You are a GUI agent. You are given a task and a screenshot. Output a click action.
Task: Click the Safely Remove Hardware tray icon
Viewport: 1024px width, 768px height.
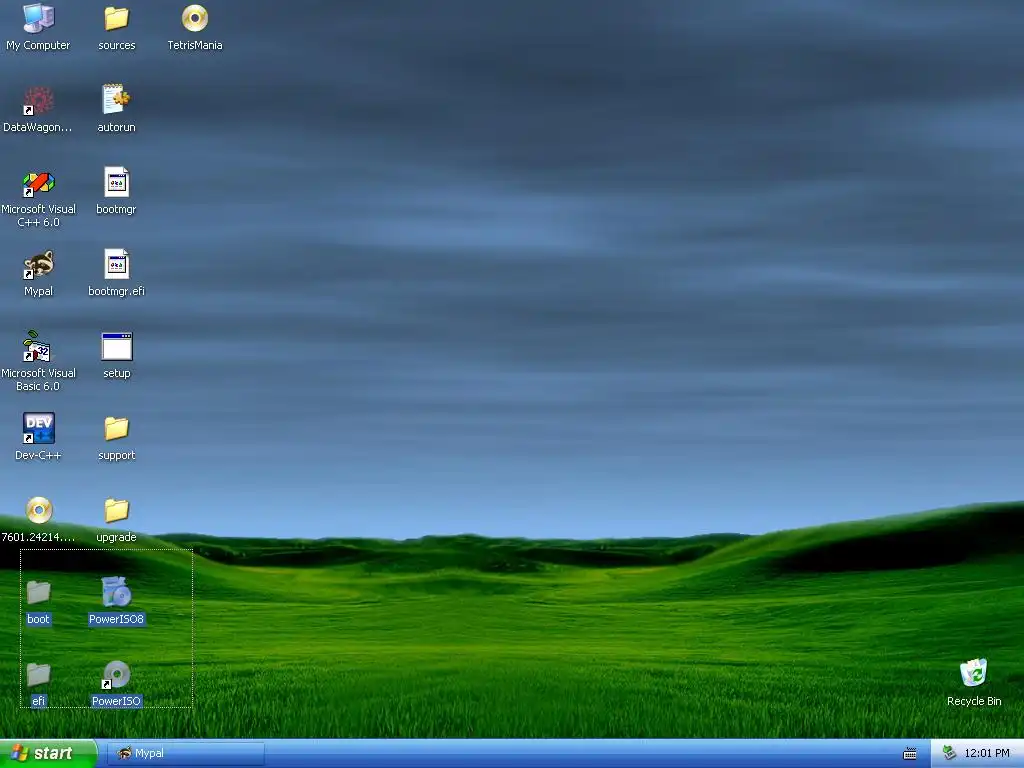949,753
